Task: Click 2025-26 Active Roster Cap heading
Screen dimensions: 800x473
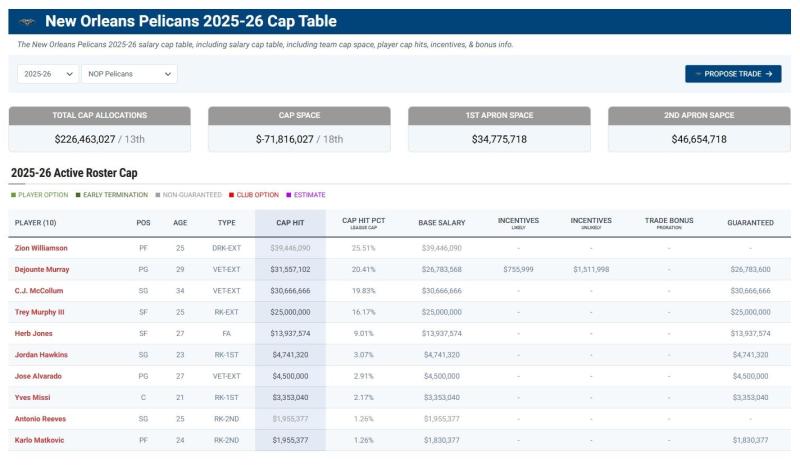Action: click(x=74, y=173)
